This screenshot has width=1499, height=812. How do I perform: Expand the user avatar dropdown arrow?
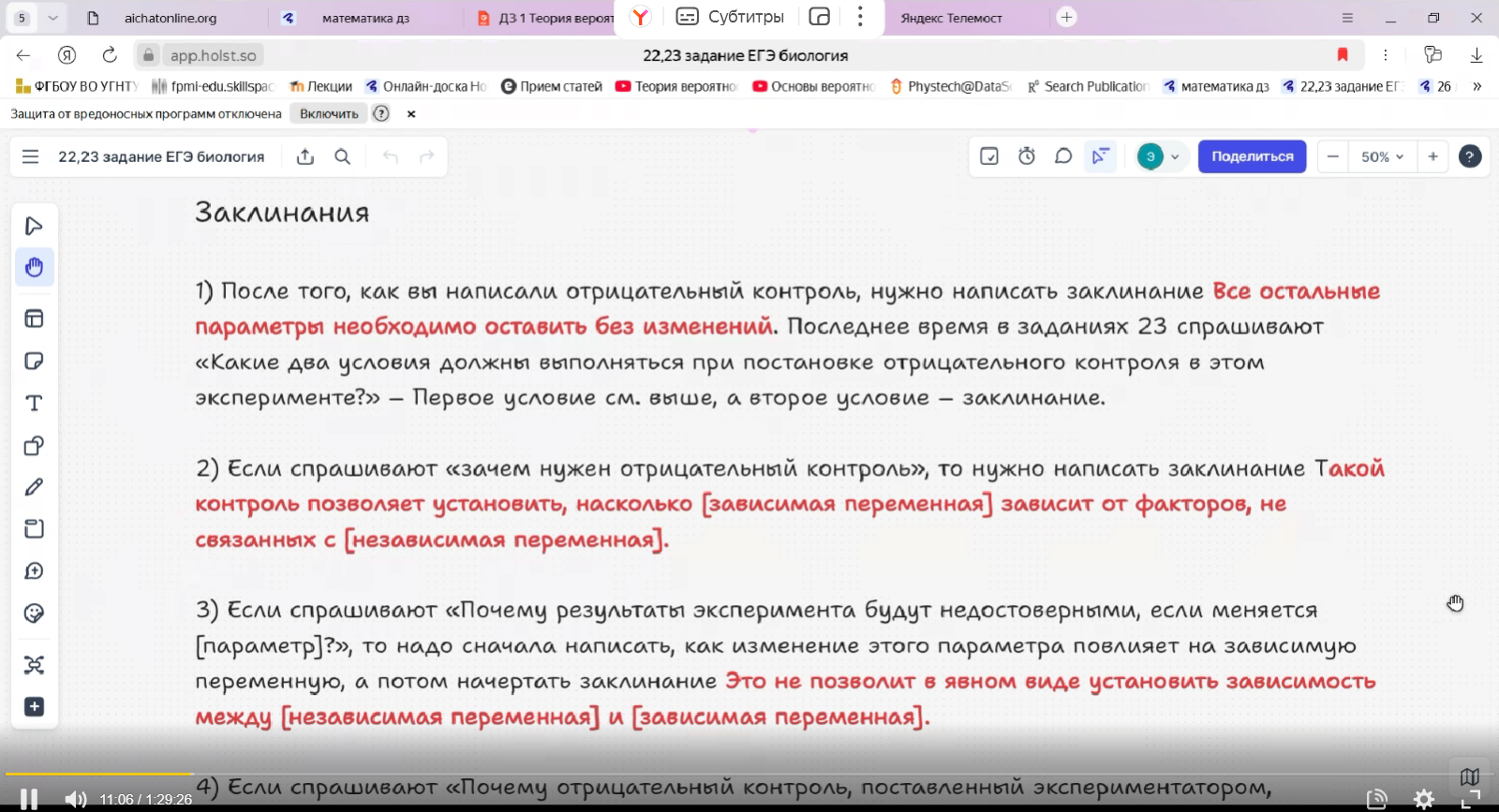(x=1175, y=156)
